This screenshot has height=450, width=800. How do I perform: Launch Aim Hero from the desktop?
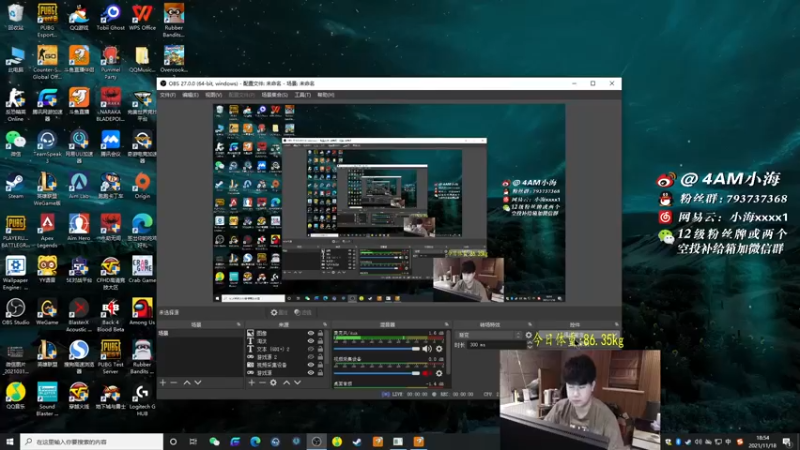tap(79, 228)
